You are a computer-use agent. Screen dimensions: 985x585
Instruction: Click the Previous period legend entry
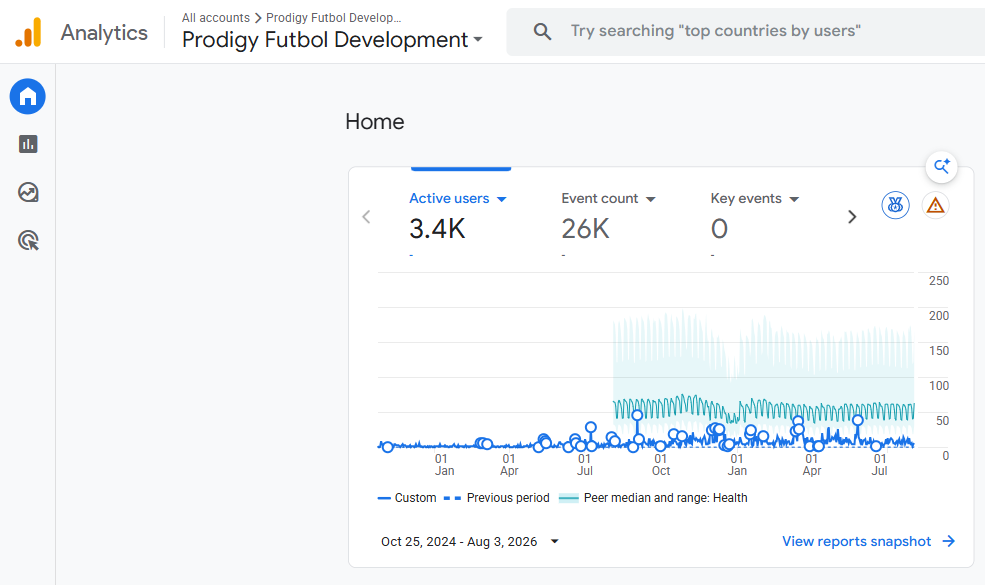[496, 498]
